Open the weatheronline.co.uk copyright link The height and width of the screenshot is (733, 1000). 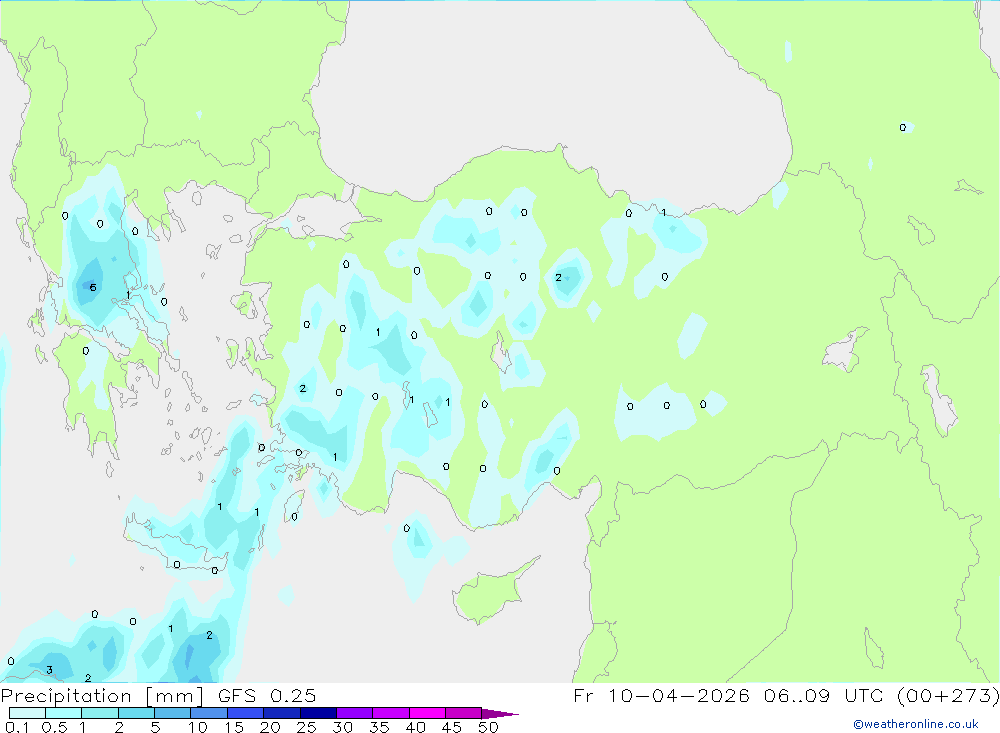tap(916, 724)
